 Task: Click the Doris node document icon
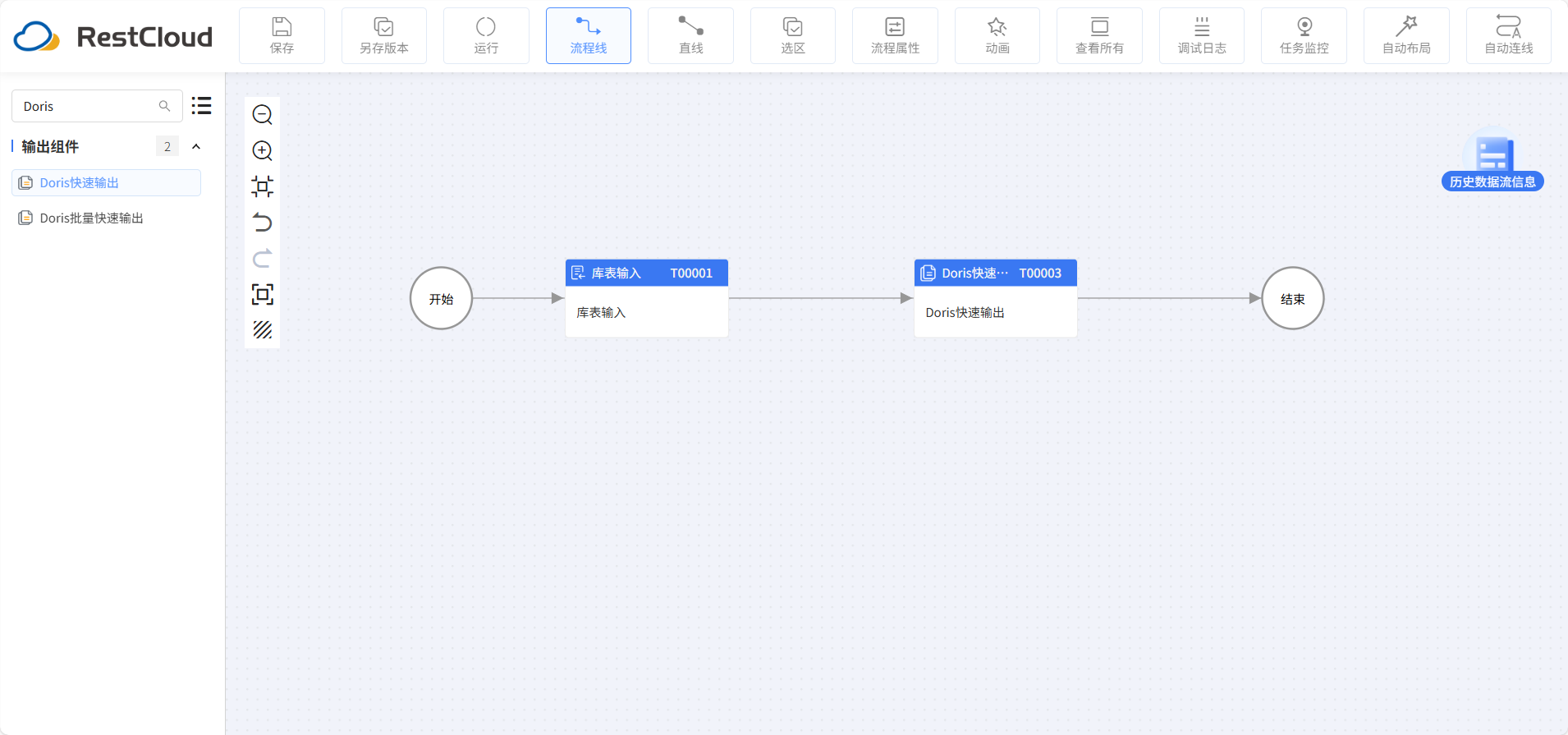tap(928, 273)
